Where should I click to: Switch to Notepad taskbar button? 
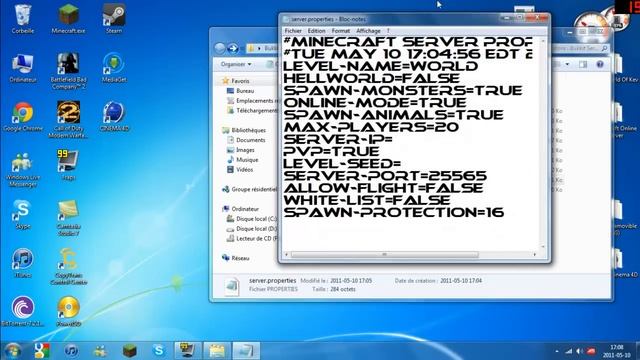tap(246, 350)
